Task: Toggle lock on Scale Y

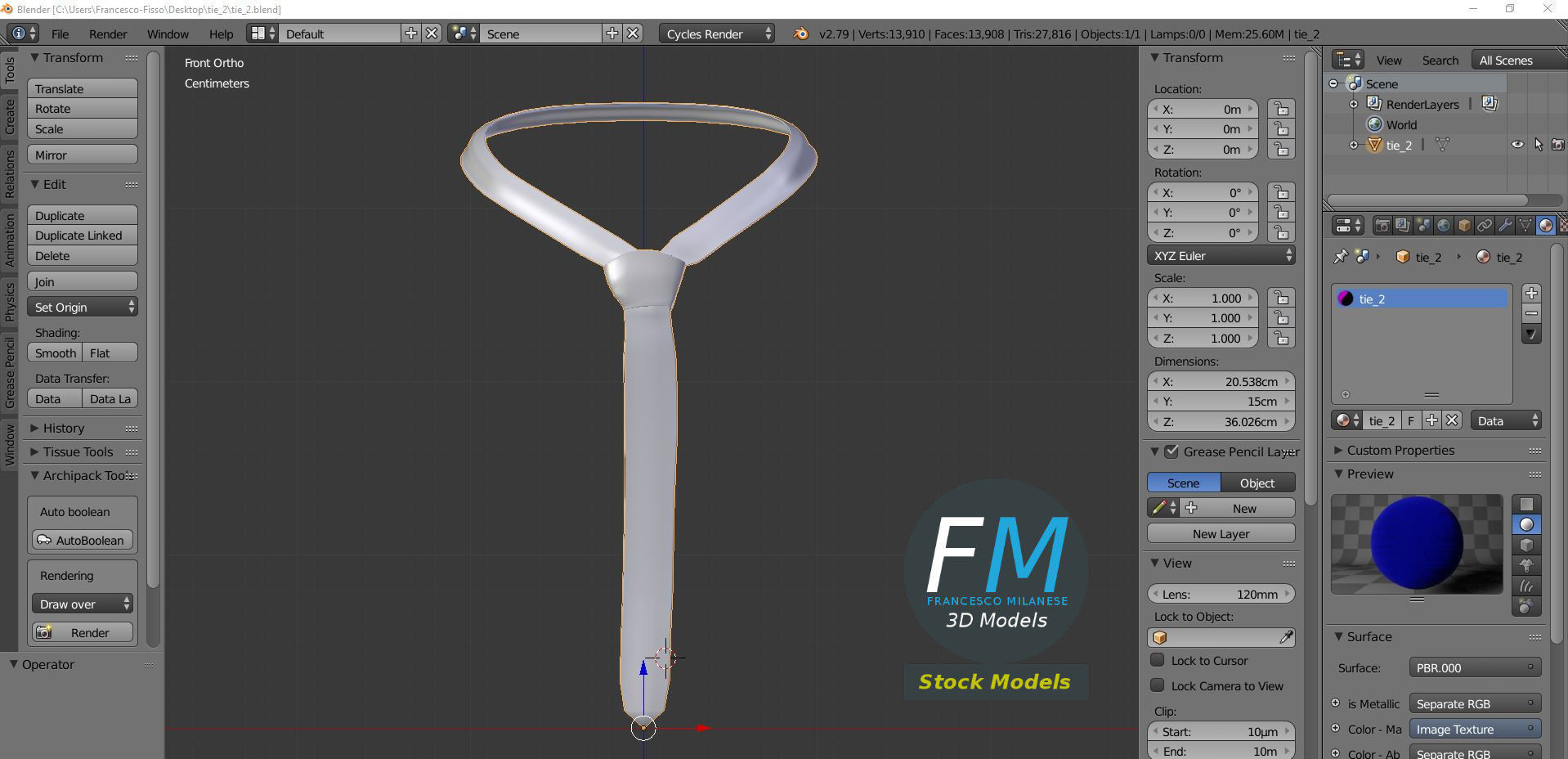Action: [x=1281, y=318]
